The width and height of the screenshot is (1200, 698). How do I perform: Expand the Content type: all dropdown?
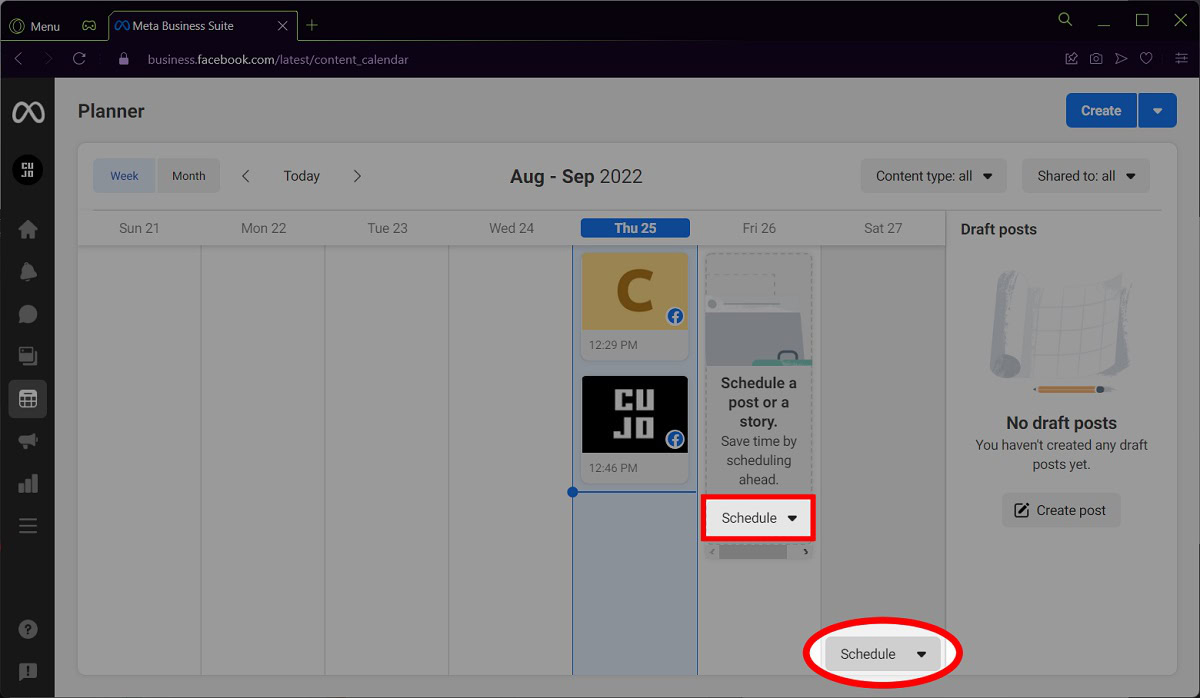934,176
